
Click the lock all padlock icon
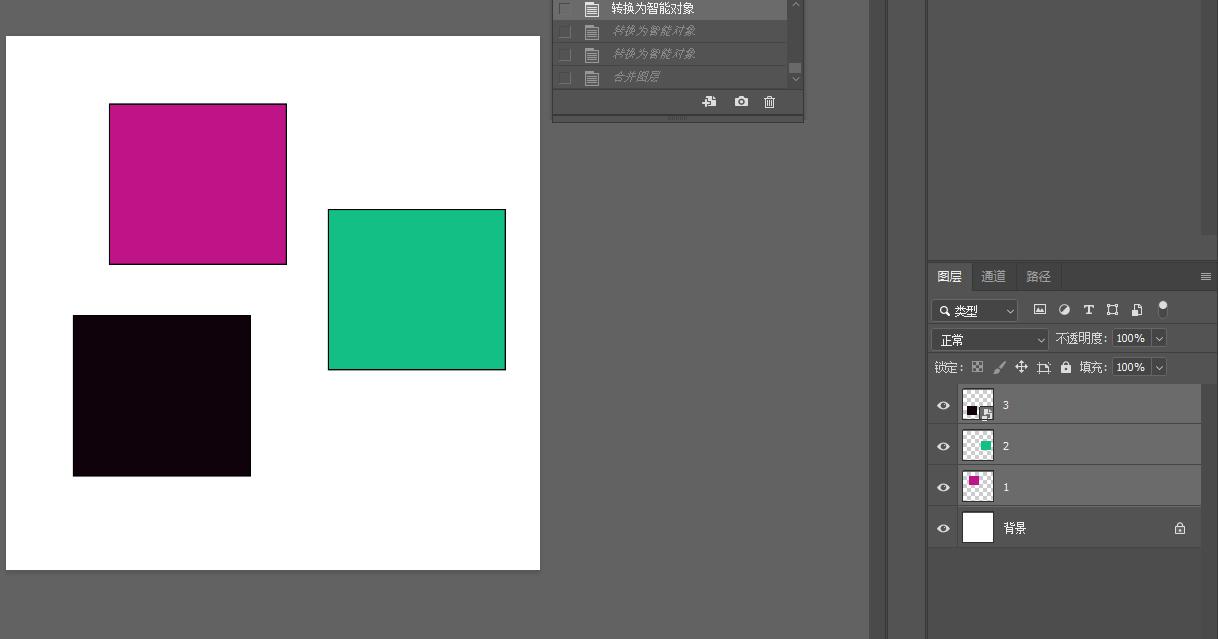tap(1066, 367)
